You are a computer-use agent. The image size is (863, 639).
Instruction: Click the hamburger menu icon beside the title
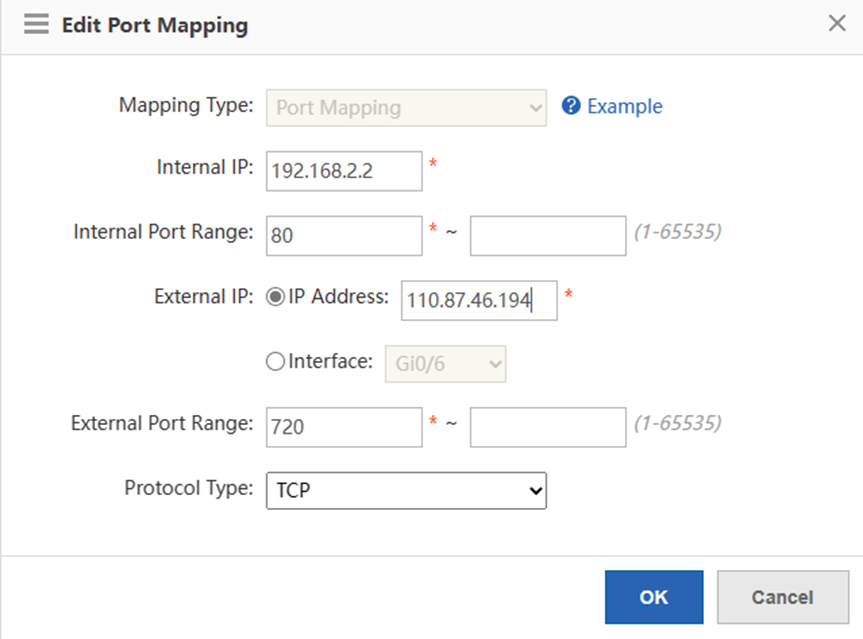[x=36, y=24]
